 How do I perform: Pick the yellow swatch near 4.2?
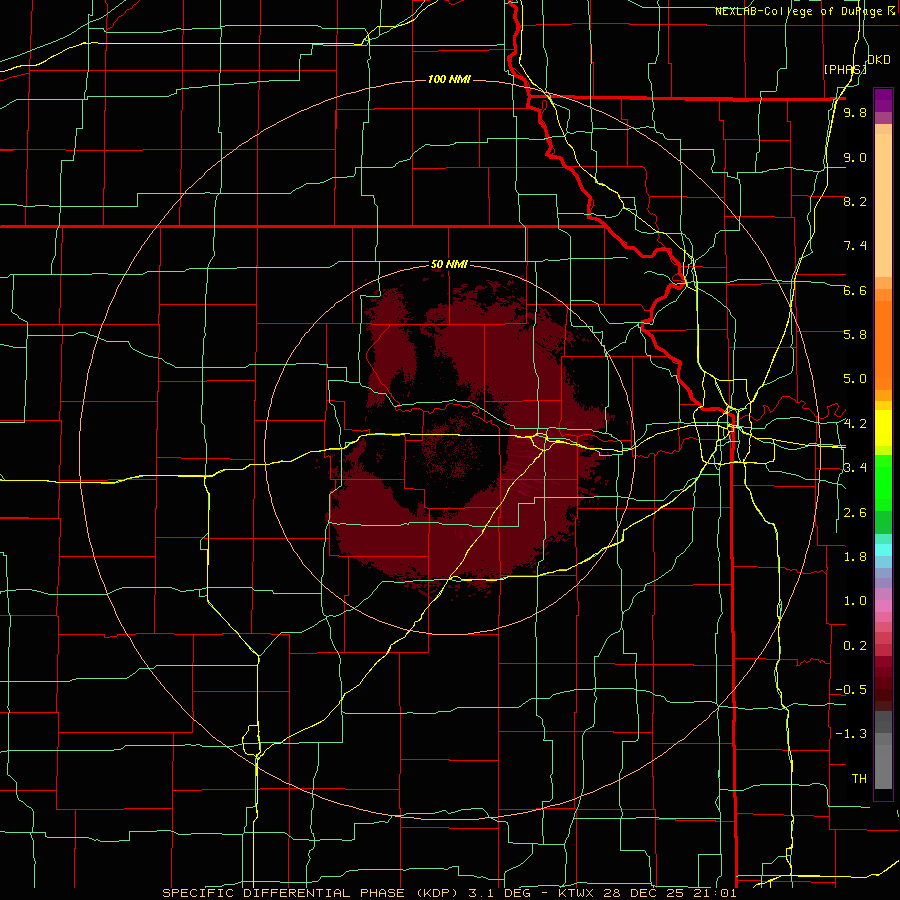pos(883,428)
